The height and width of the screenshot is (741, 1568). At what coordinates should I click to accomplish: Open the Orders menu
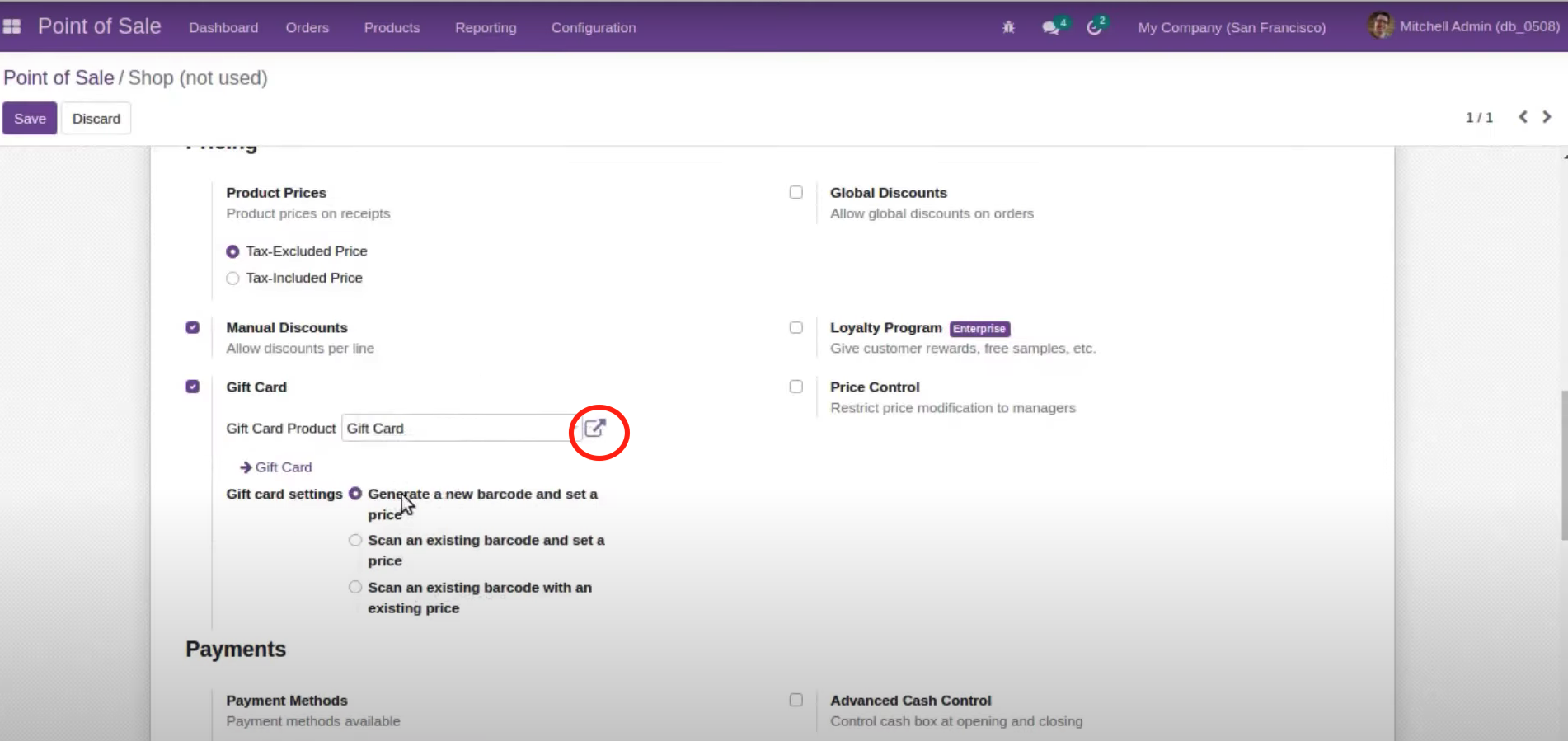tap(307, 27)
